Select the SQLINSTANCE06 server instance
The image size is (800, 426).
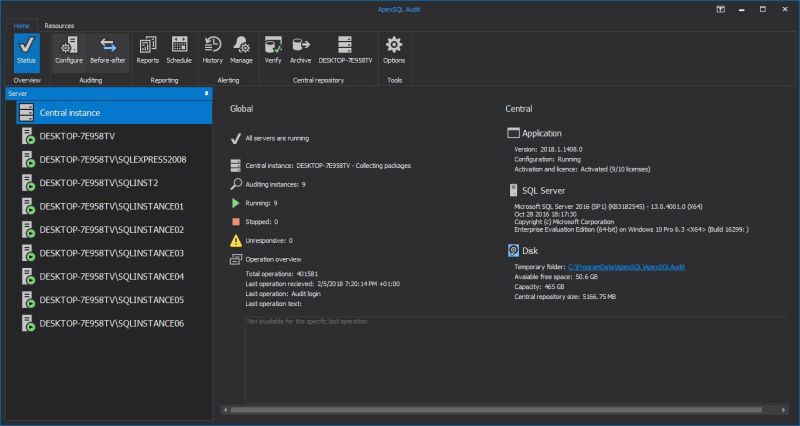(x=114, y=323)
